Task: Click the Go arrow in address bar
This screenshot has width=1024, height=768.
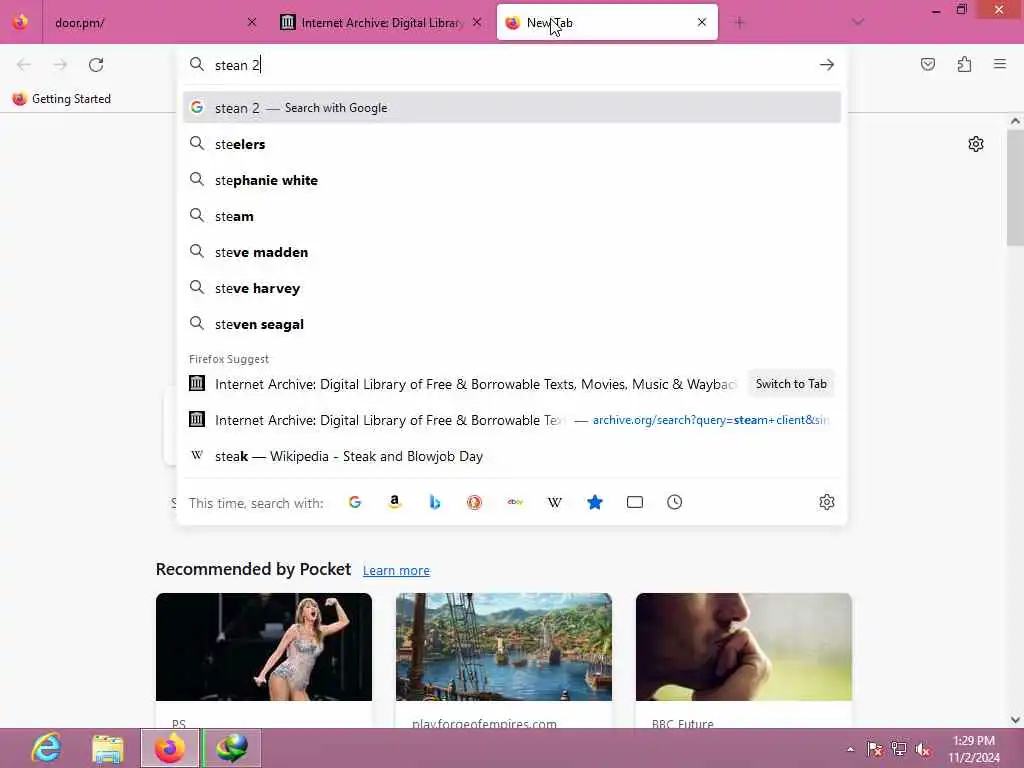Action: (x=827, y=65)
